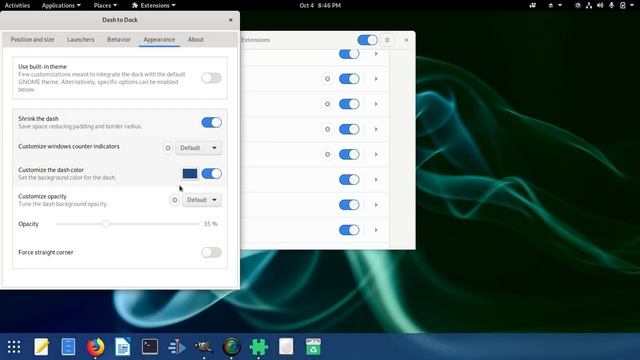Select the Appearance tab

click(159, 40)
